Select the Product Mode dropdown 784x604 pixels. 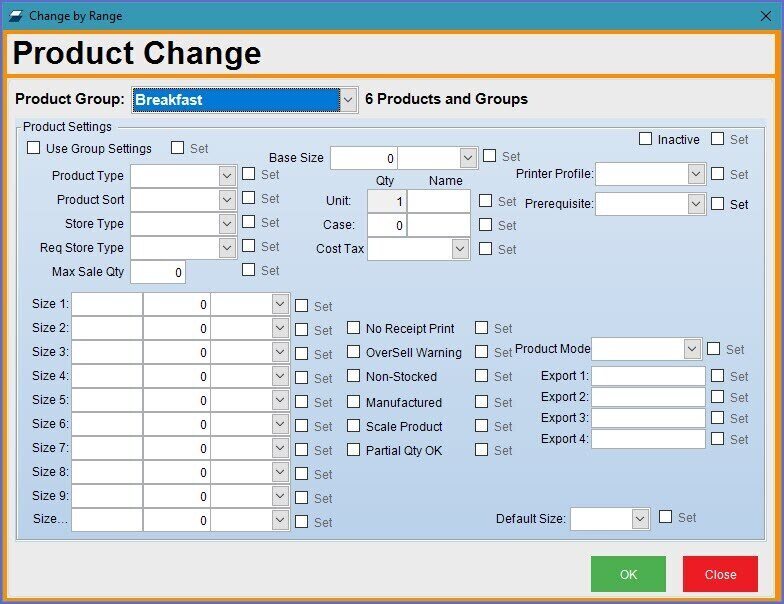tap(692, 349)
